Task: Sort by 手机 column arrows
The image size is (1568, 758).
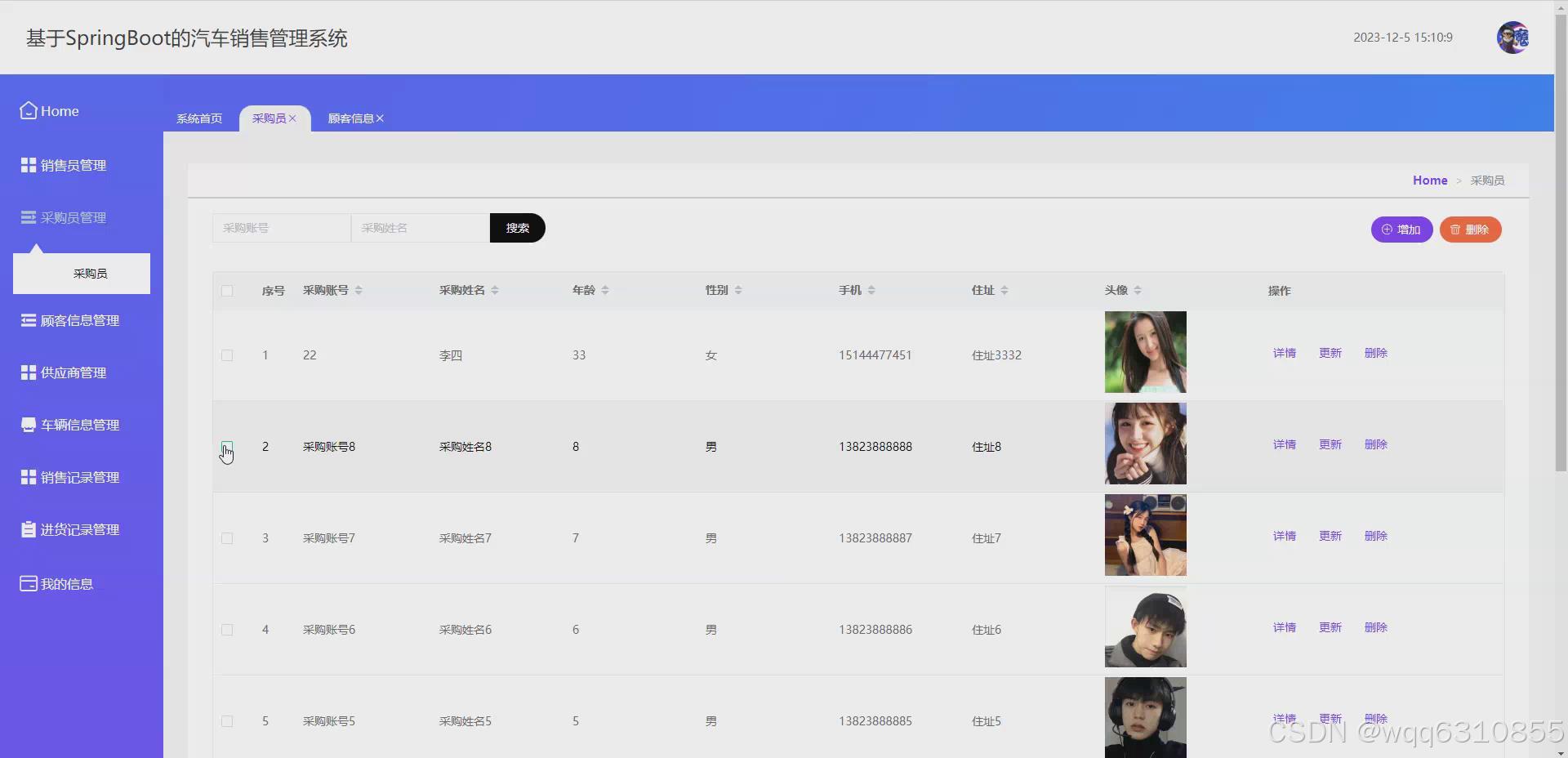Action: coord(871,291)
